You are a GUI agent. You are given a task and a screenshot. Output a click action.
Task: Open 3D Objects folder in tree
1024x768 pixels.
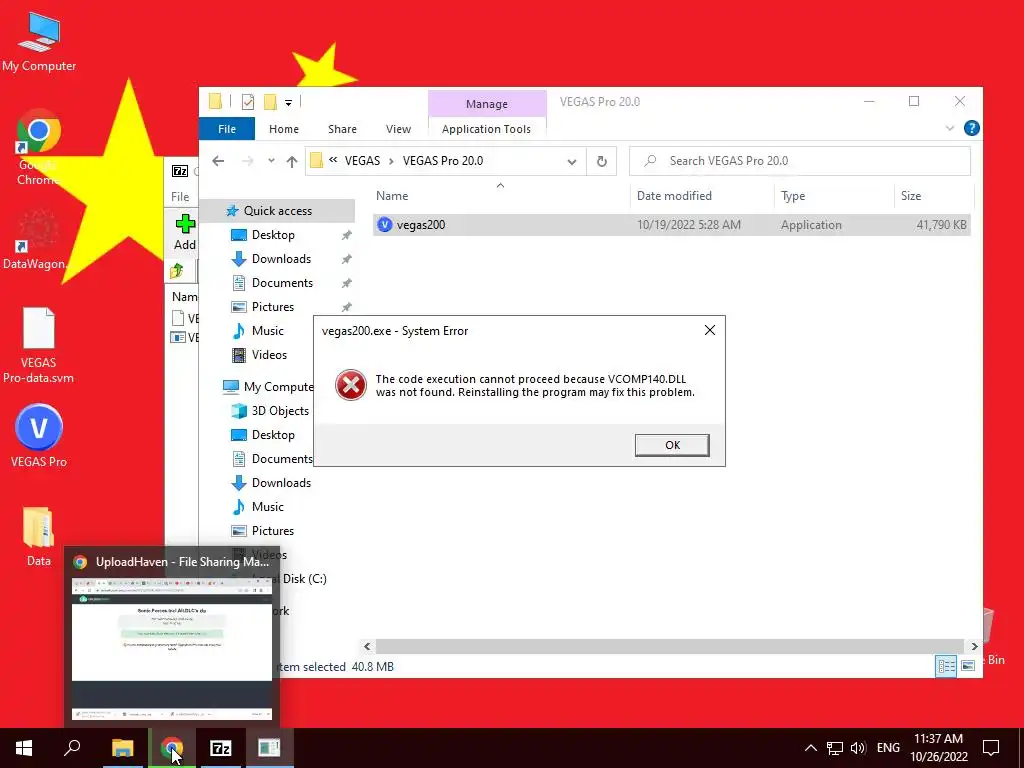[280, 411]
